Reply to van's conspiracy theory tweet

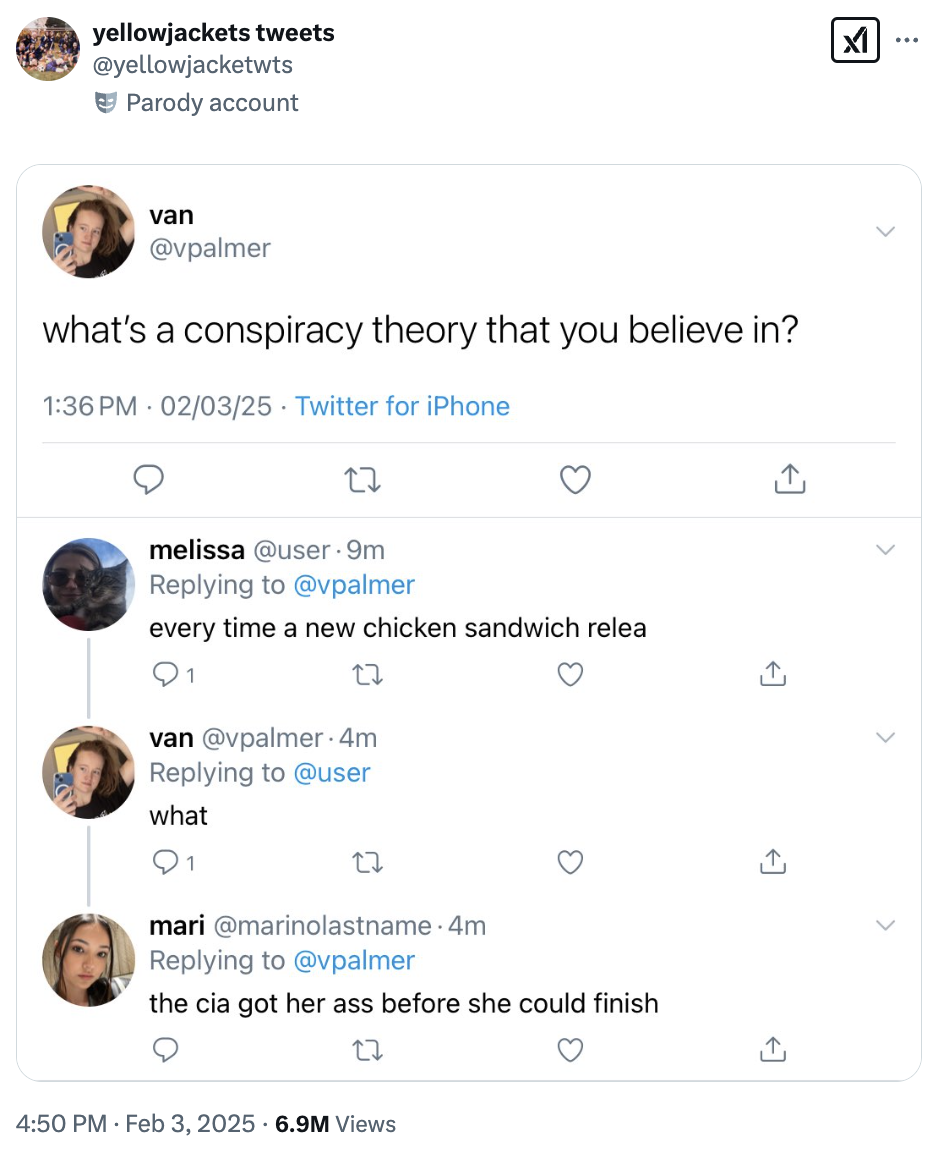pyautogui.click(x=149, y=480)
